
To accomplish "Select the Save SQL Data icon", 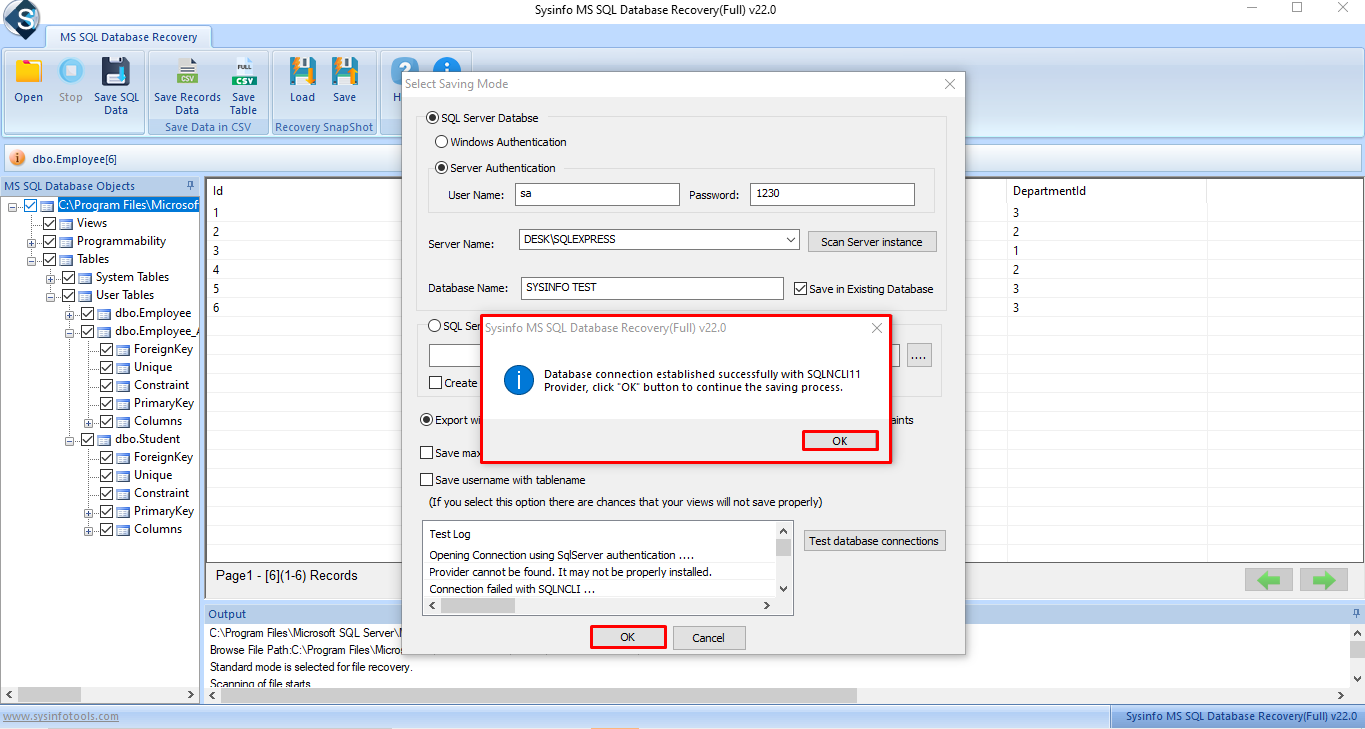I will point(116,72).
